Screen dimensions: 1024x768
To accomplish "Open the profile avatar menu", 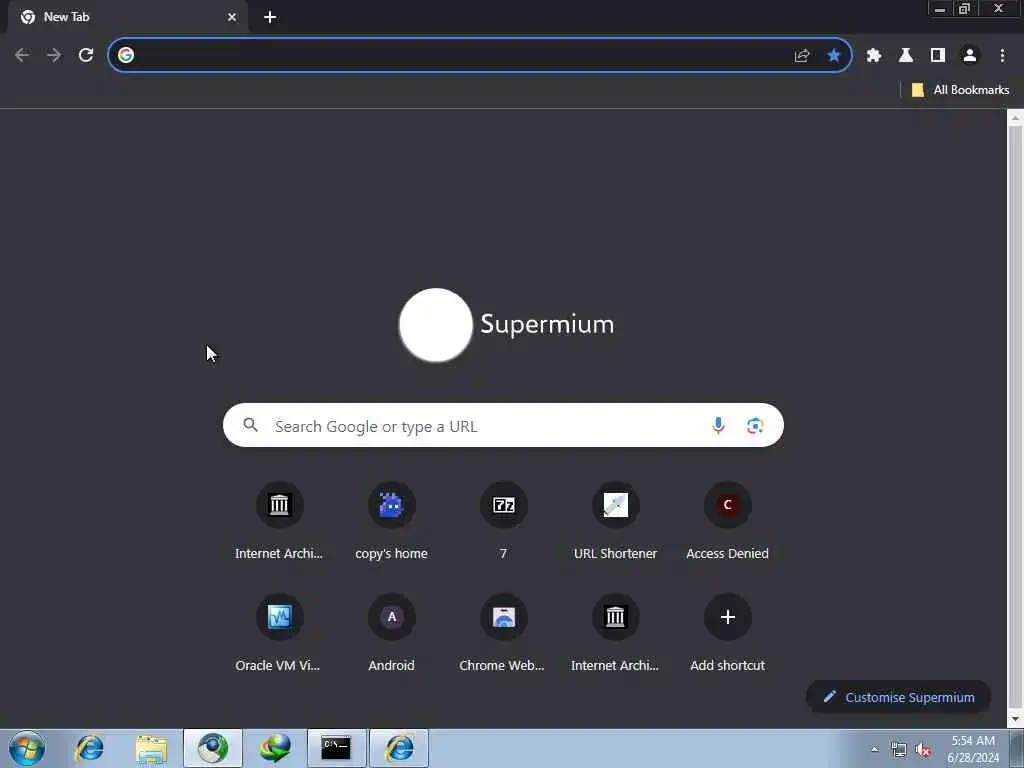I will (970, 56).
